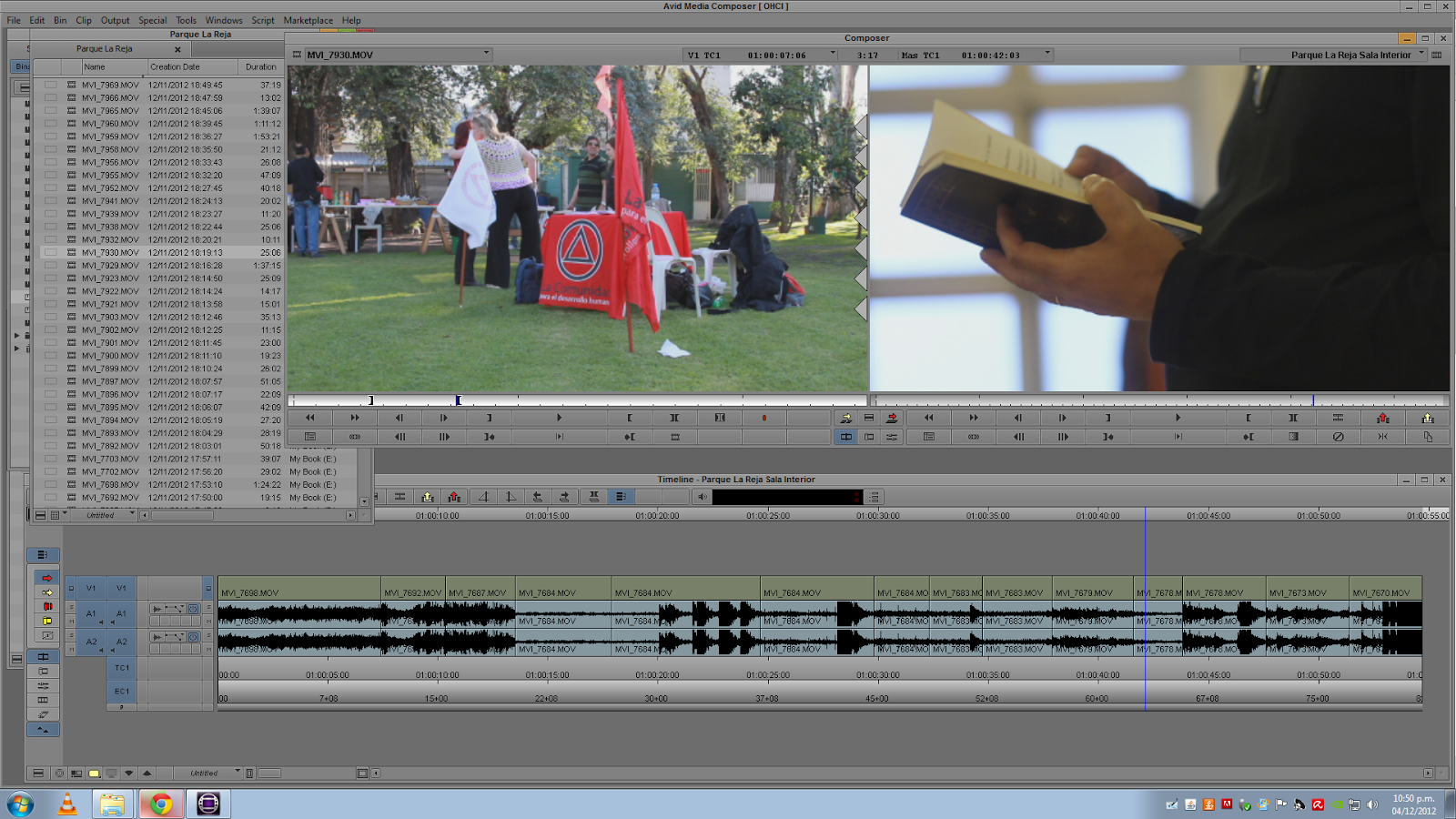The height and width of the screenshot is (819, 1456).
Task: Play the source clip MVI_7930.MOV
Action: [x=559, y=418]
